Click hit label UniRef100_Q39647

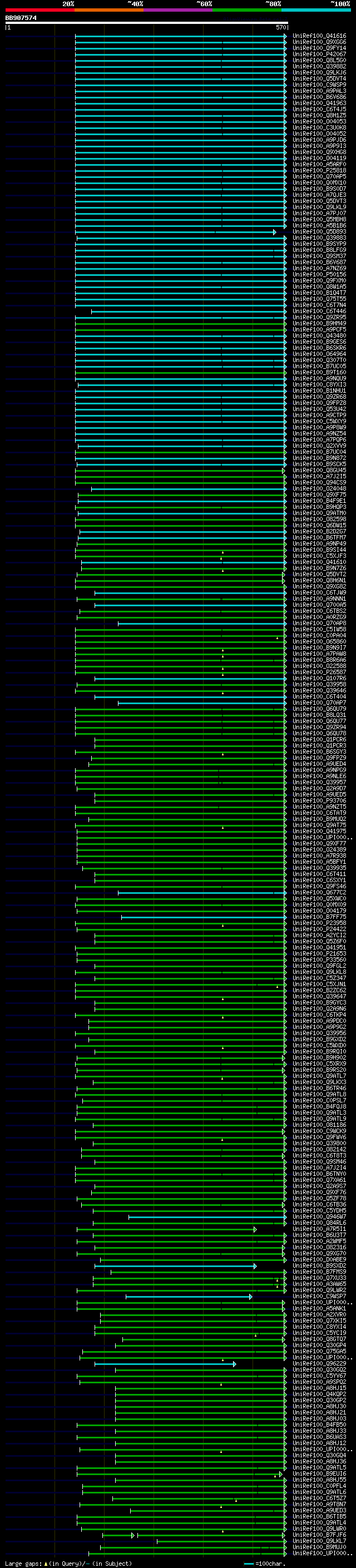pyautogui.click(x=319, y=997)
